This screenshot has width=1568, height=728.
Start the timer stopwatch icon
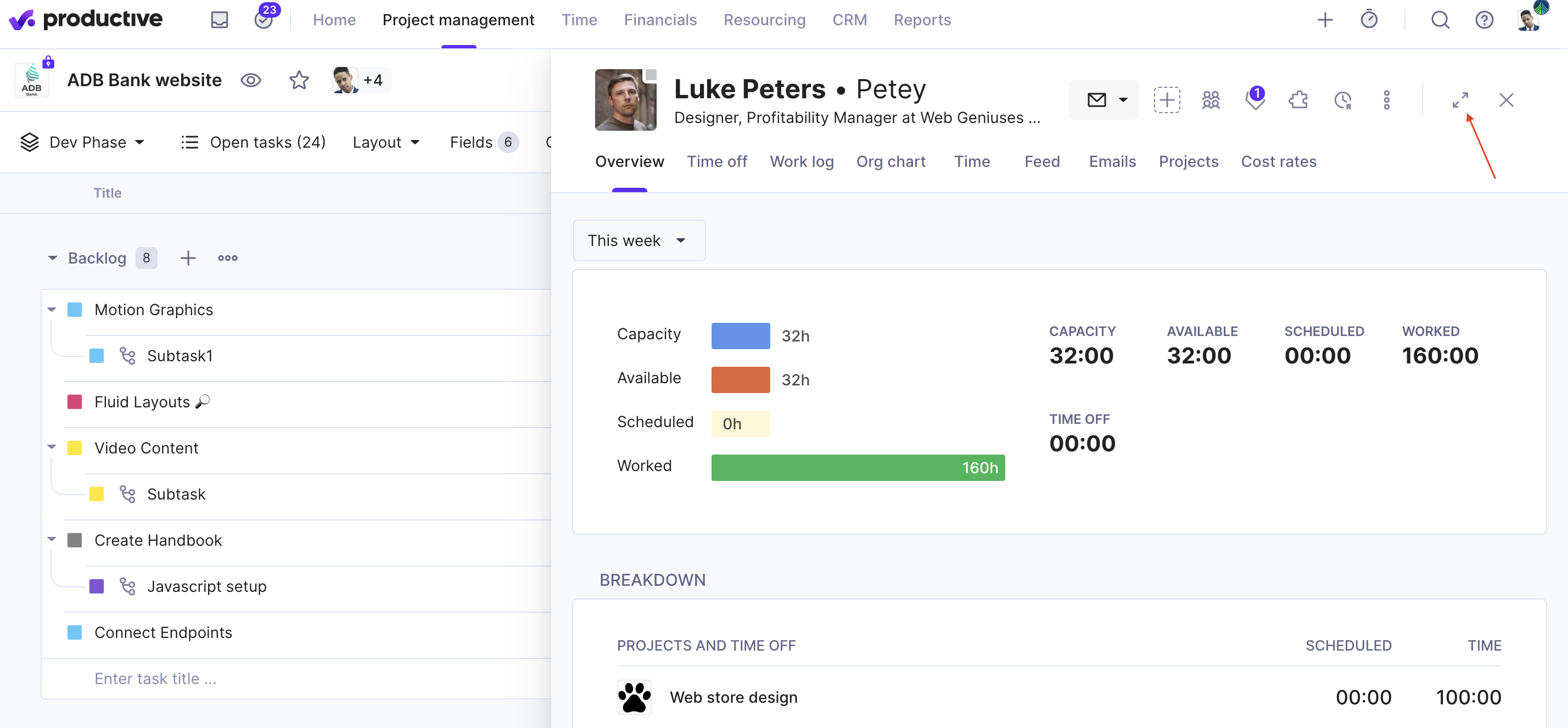(1368, 19)
